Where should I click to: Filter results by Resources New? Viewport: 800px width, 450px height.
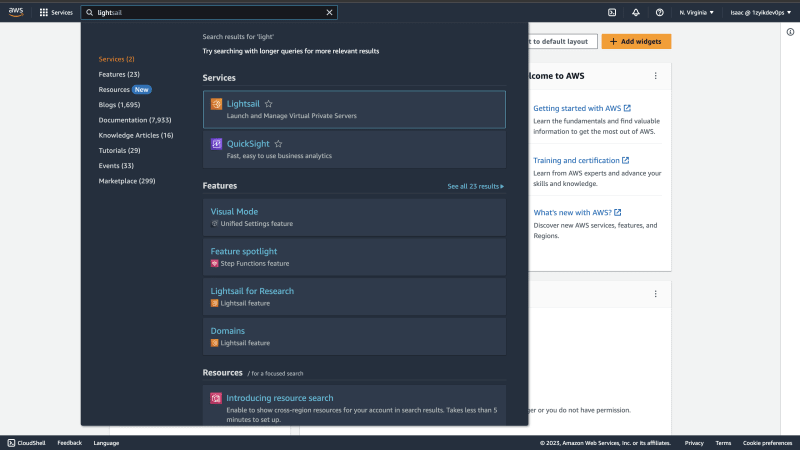(x=124, y=89)
